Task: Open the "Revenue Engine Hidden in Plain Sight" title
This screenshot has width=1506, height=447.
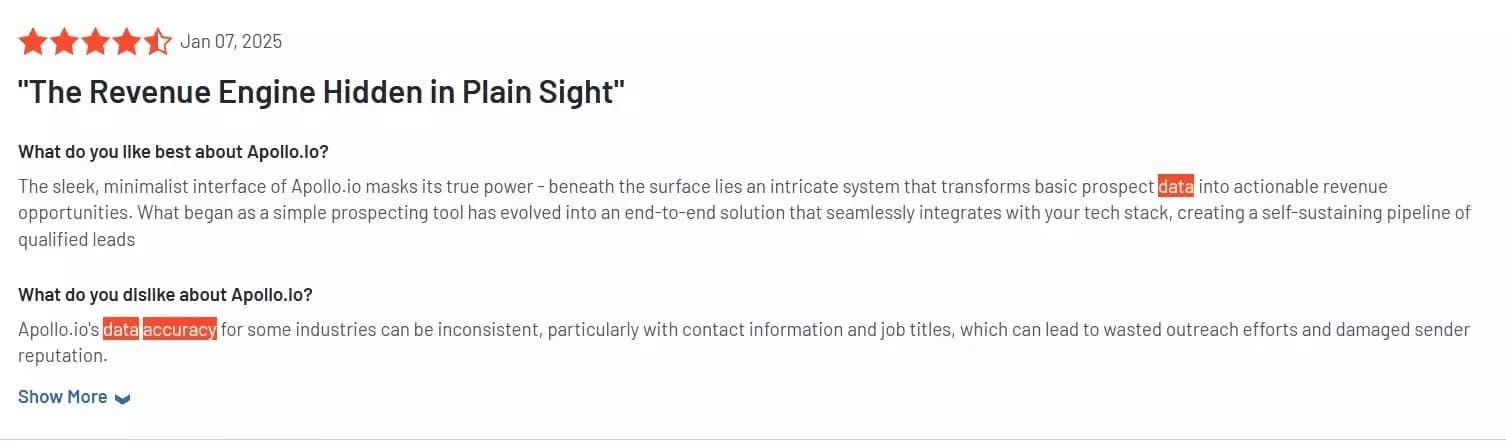Action: coord(321,92)
